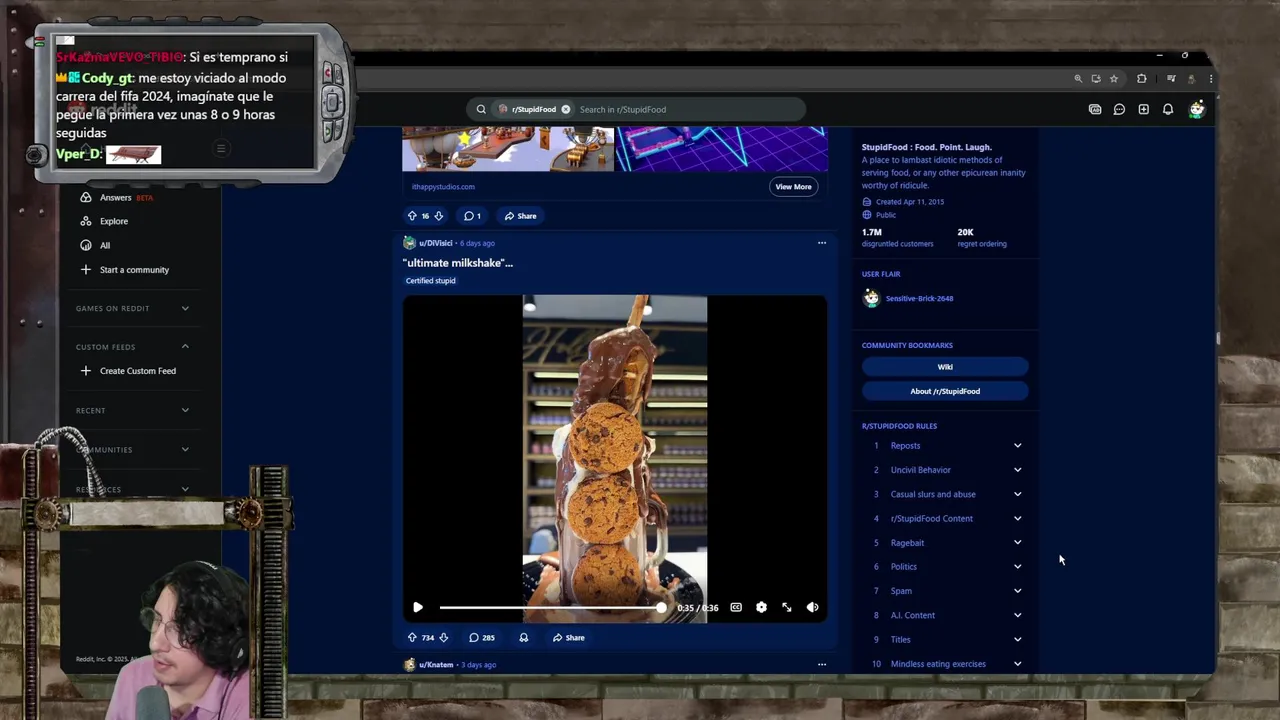Enter fullscreen on the milkshake video
Image resolution: width=1280 pixels, height=720 pixels.
point(787,607)
